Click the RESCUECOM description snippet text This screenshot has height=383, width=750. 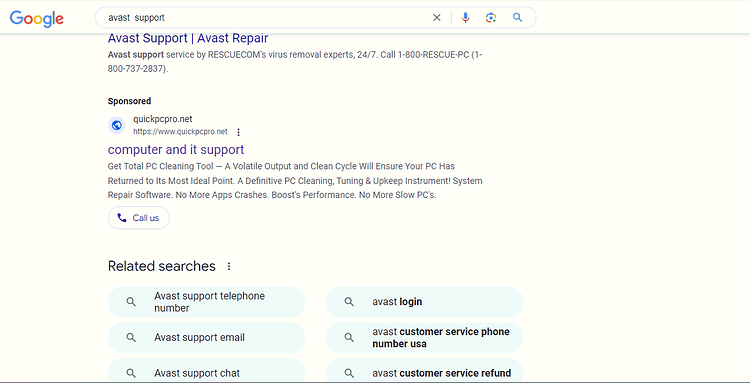pyautogui.click(x=295, y=62)
